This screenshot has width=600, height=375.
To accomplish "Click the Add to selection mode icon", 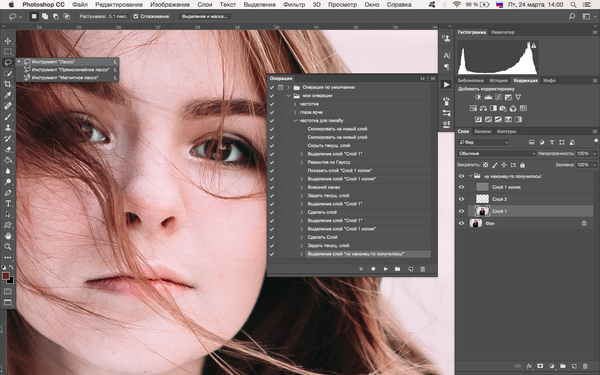I will (x=45, y=16).
